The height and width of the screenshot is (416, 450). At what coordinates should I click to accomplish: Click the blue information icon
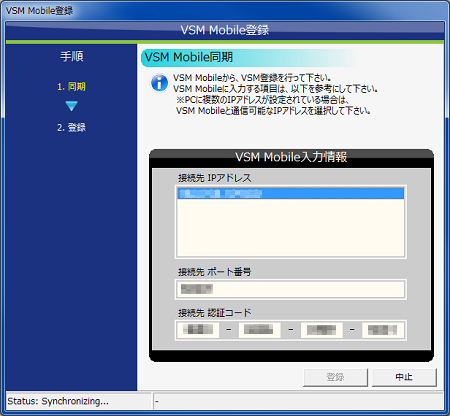[159, 83]
